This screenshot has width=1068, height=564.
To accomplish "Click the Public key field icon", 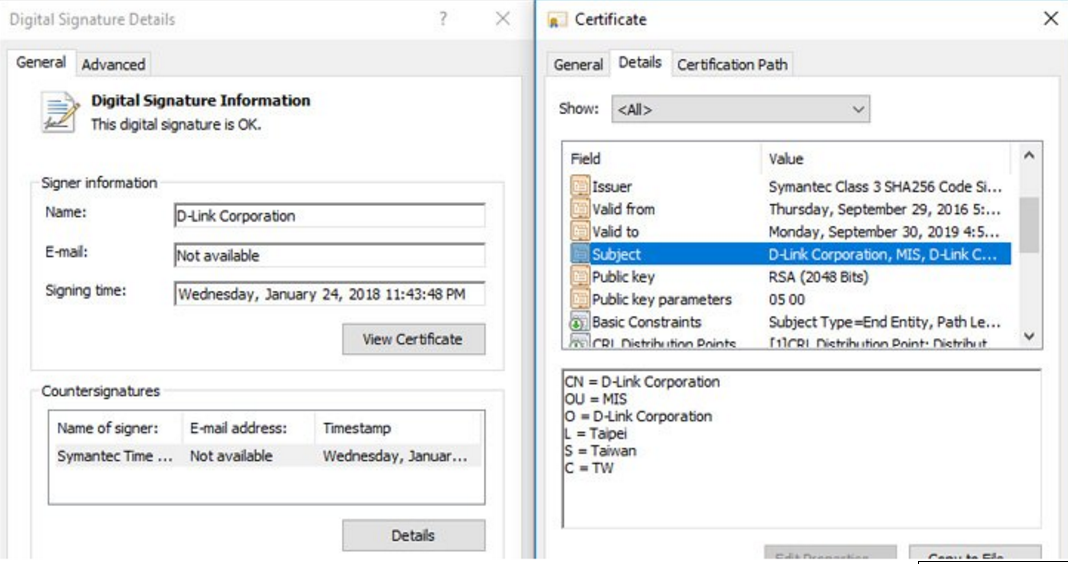I will [x=579, y=277].
